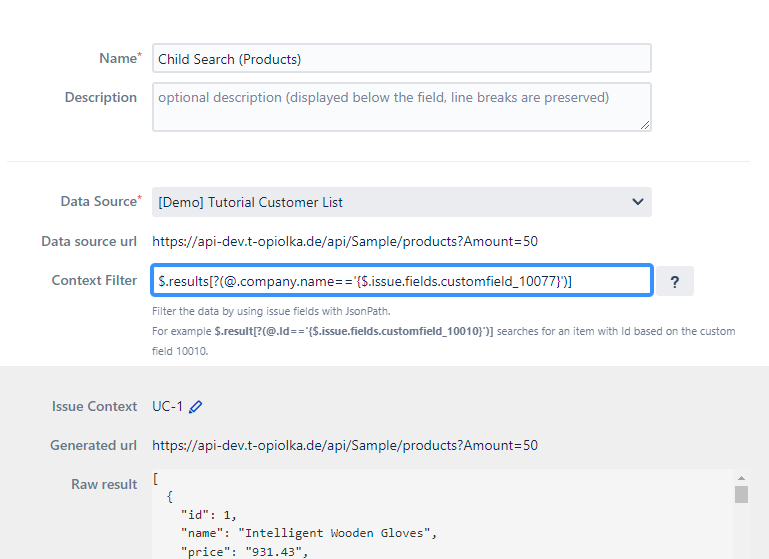Click the question mark help button
769x559 pixels.
pyautogui.click(x=675, y=282)
